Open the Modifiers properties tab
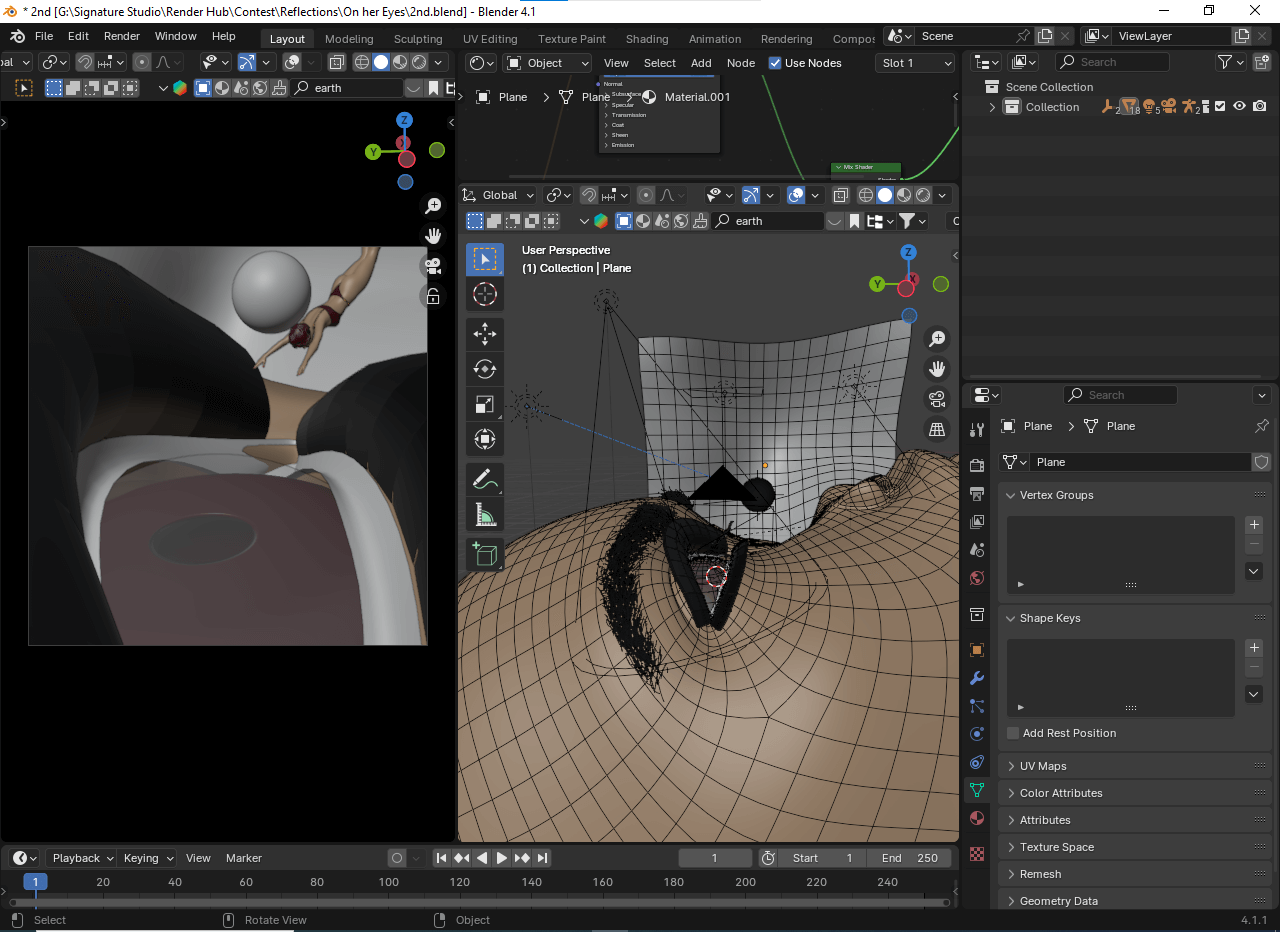Image resolution: width=1280 pixels, height=932 pixels. pyautogui.click(x=977, y=678)
